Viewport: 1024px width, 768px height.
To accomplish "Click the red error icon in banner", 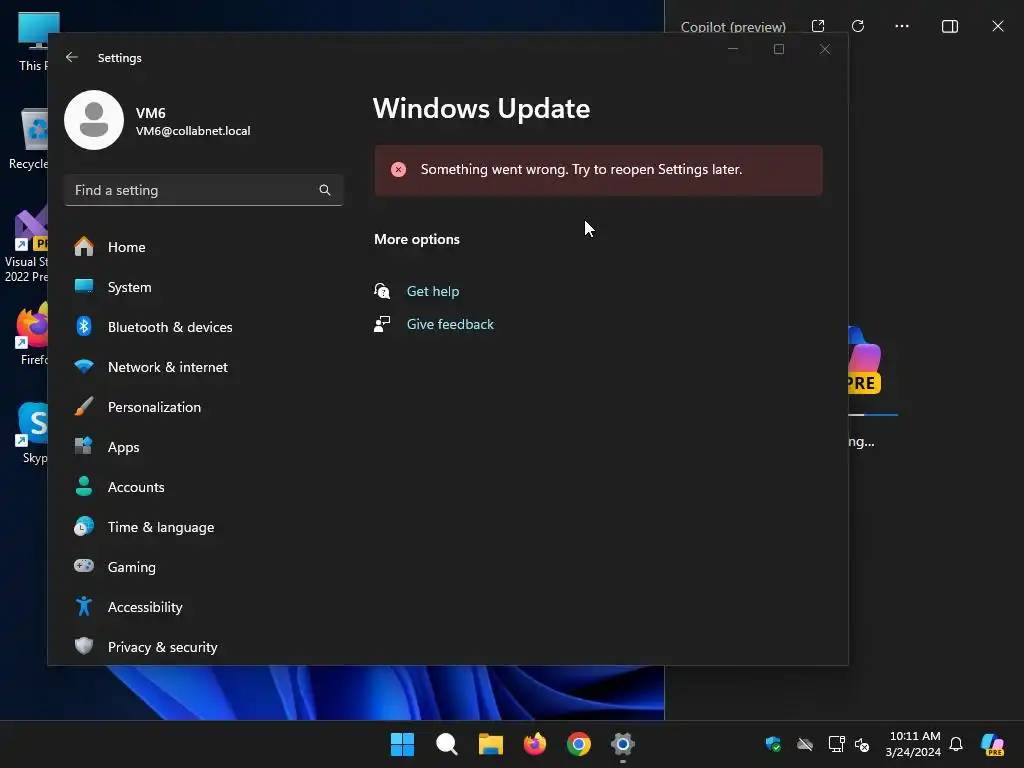I will [398, 170].
